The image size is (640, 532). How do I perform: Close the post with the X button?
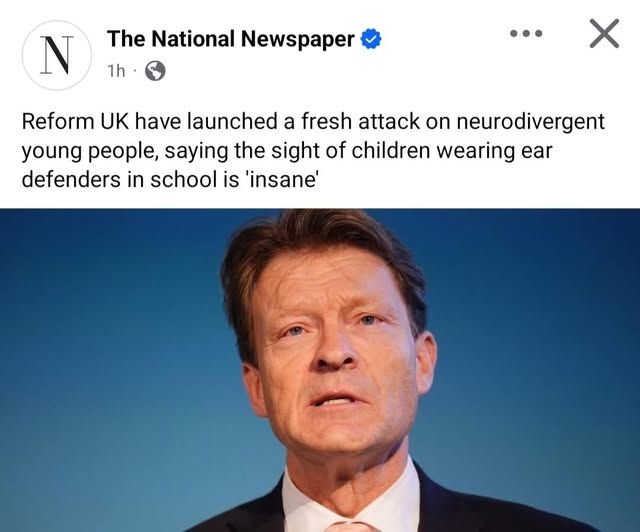point(604,33)
